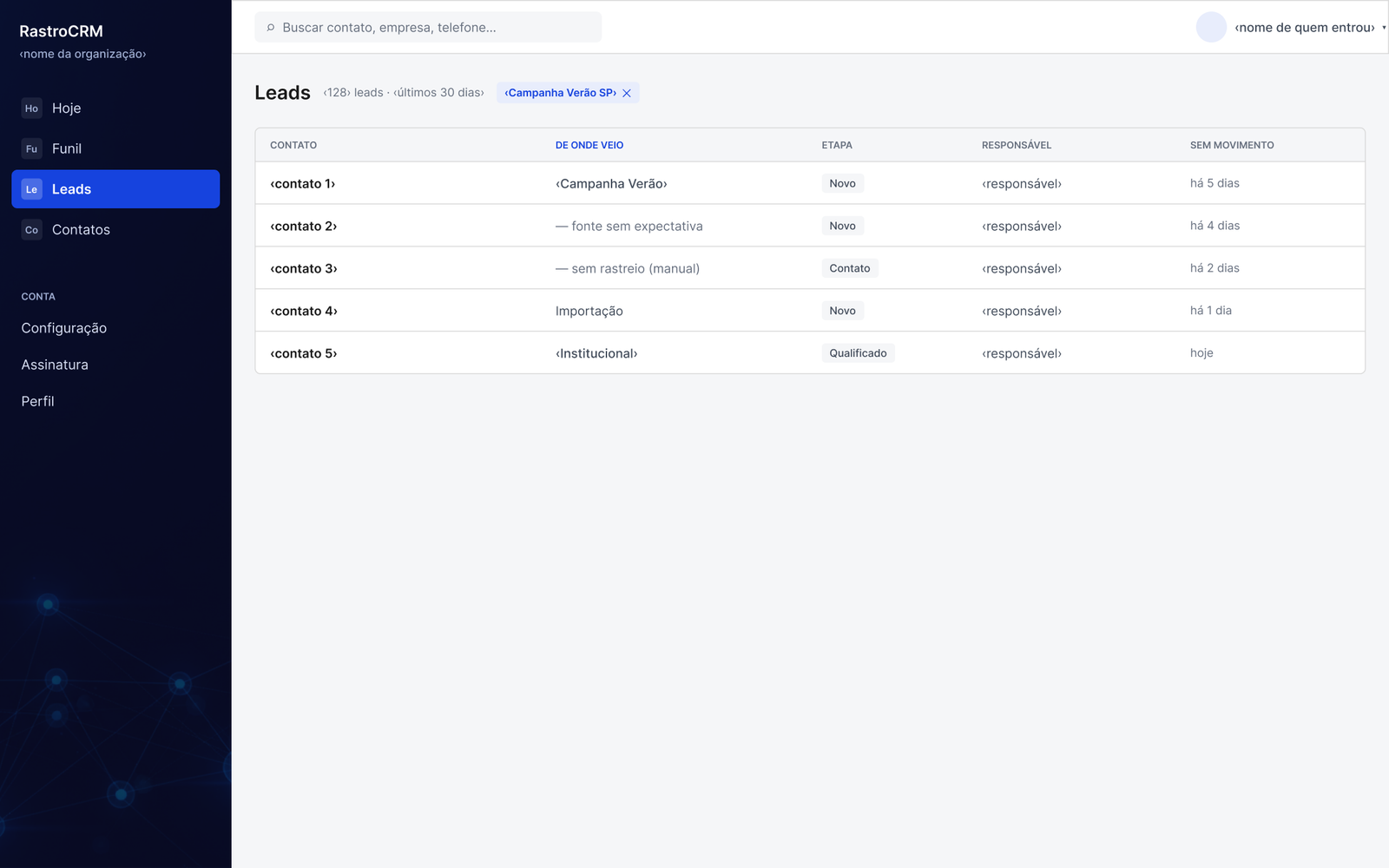Sort by the CONTATO column header
Image resolution: width=1389 pixels, height=868 pixels.
(x=293, y=145)
